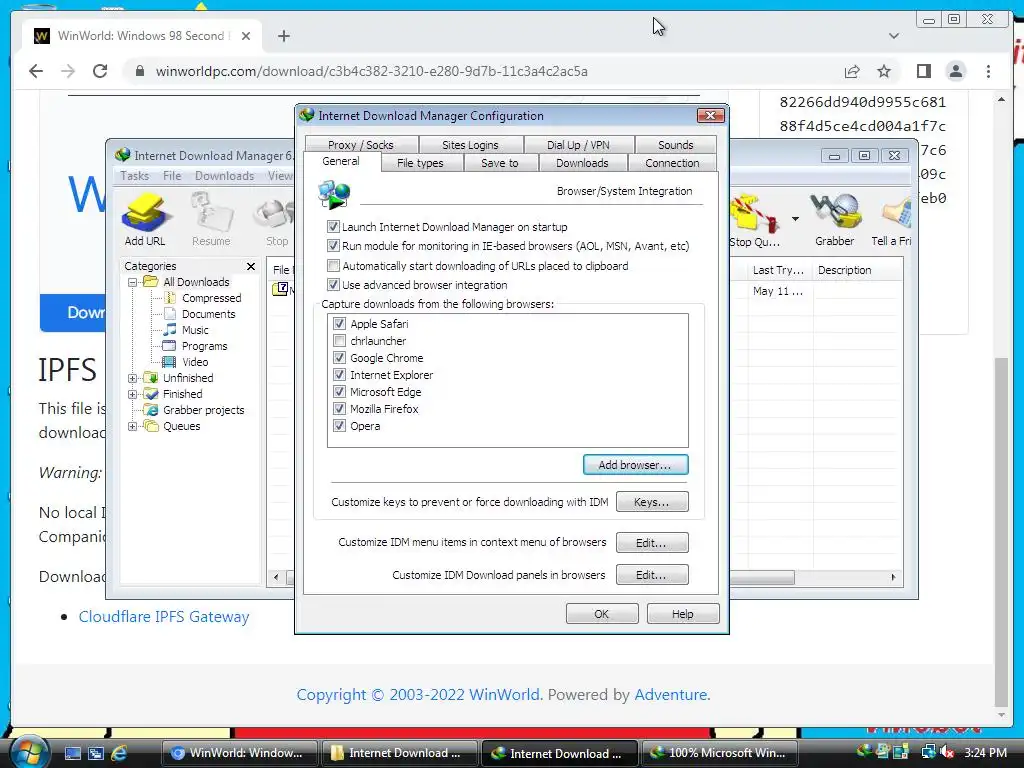Click Internet Explorer icon in quick launch
This screenshot has height=768, width=1024.
pyautogui.click(x=119, y=753)
